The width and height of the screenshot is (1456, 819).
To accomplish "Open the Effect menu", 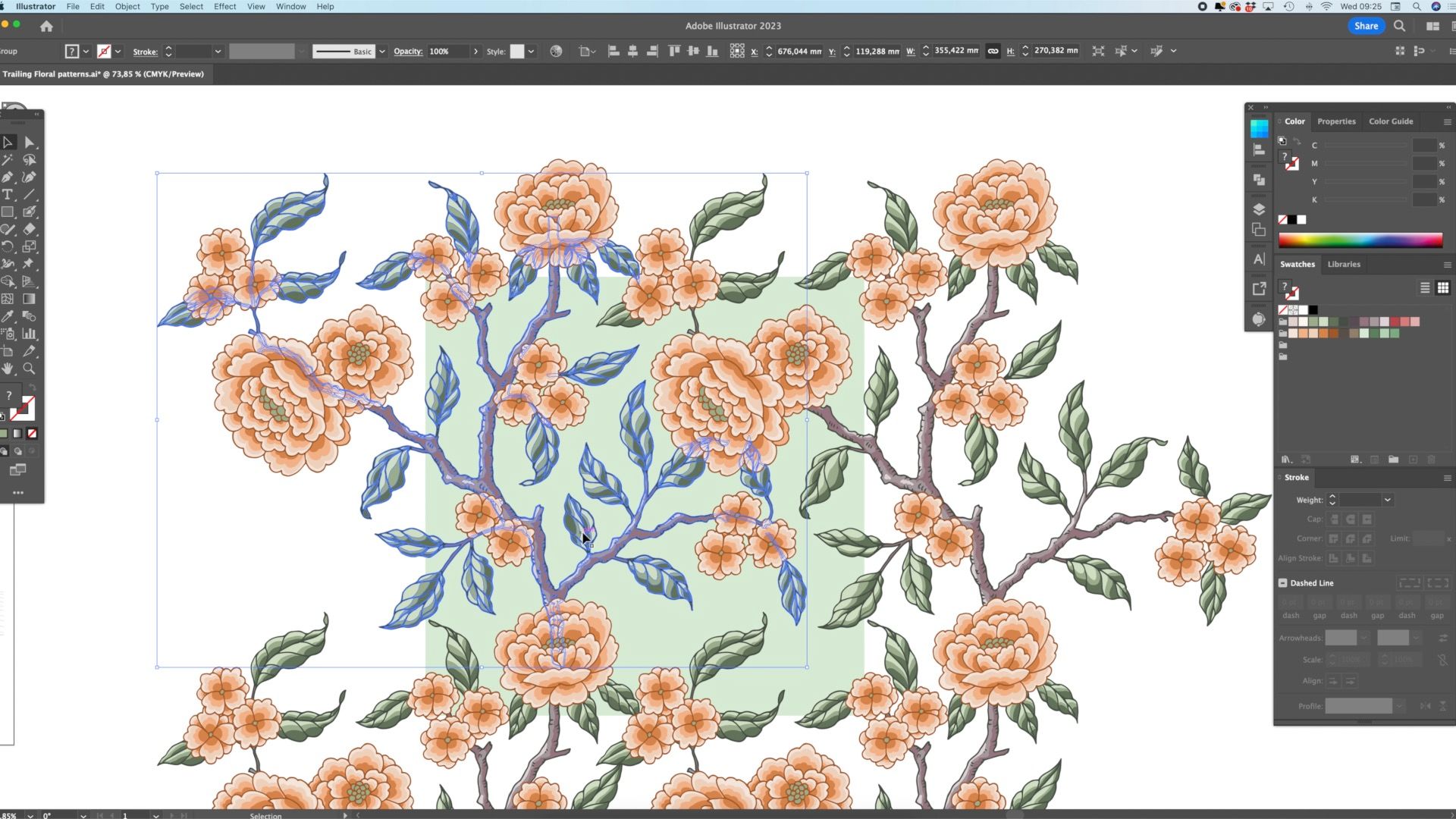I will [x=225, y=6].
